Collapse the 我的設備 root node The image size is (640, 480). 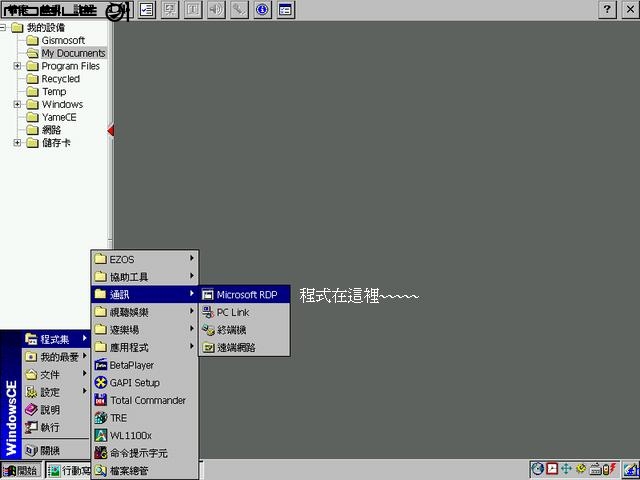pos(2,27)
